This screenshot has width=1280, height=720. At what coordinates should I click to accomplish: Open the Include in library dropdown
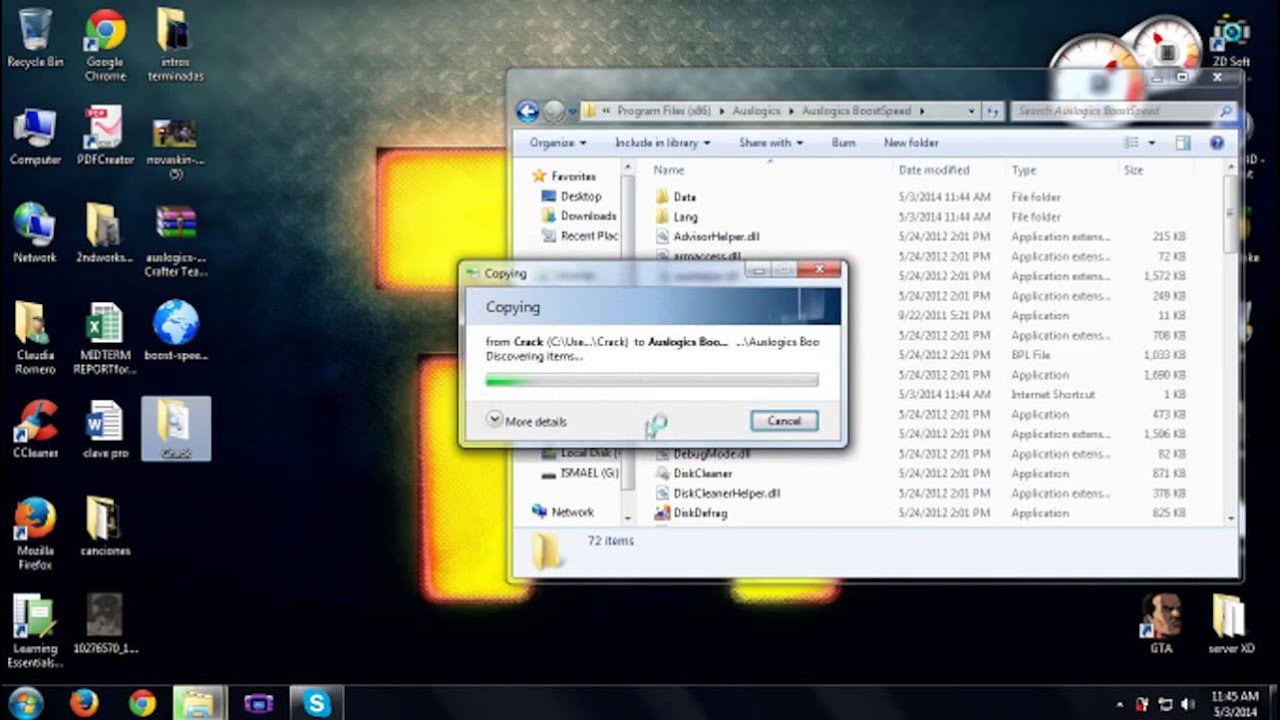click(x=662, y=143)
